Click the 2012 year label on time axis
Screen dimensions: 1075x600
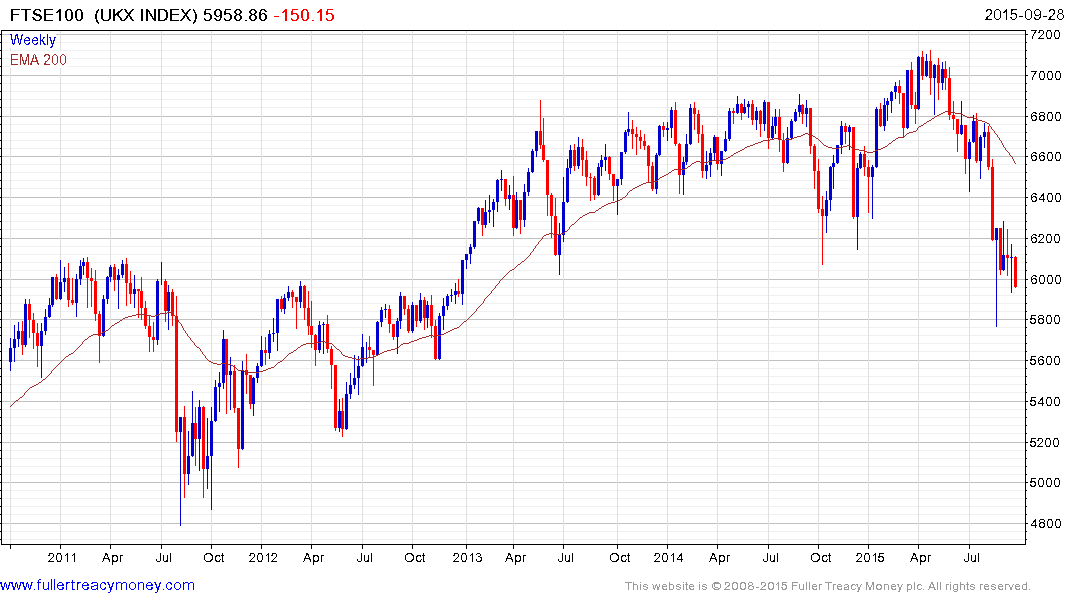[x=263, y=557]
